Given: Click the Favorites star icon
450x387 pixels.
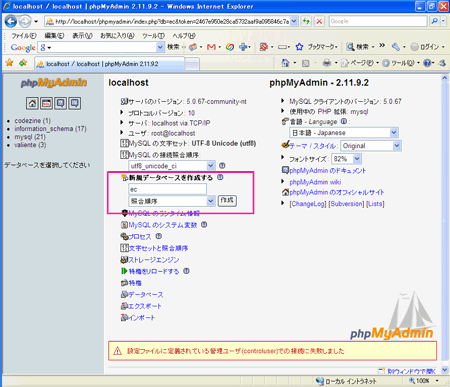Looking at the screenshot, I should tap(9, 63).
